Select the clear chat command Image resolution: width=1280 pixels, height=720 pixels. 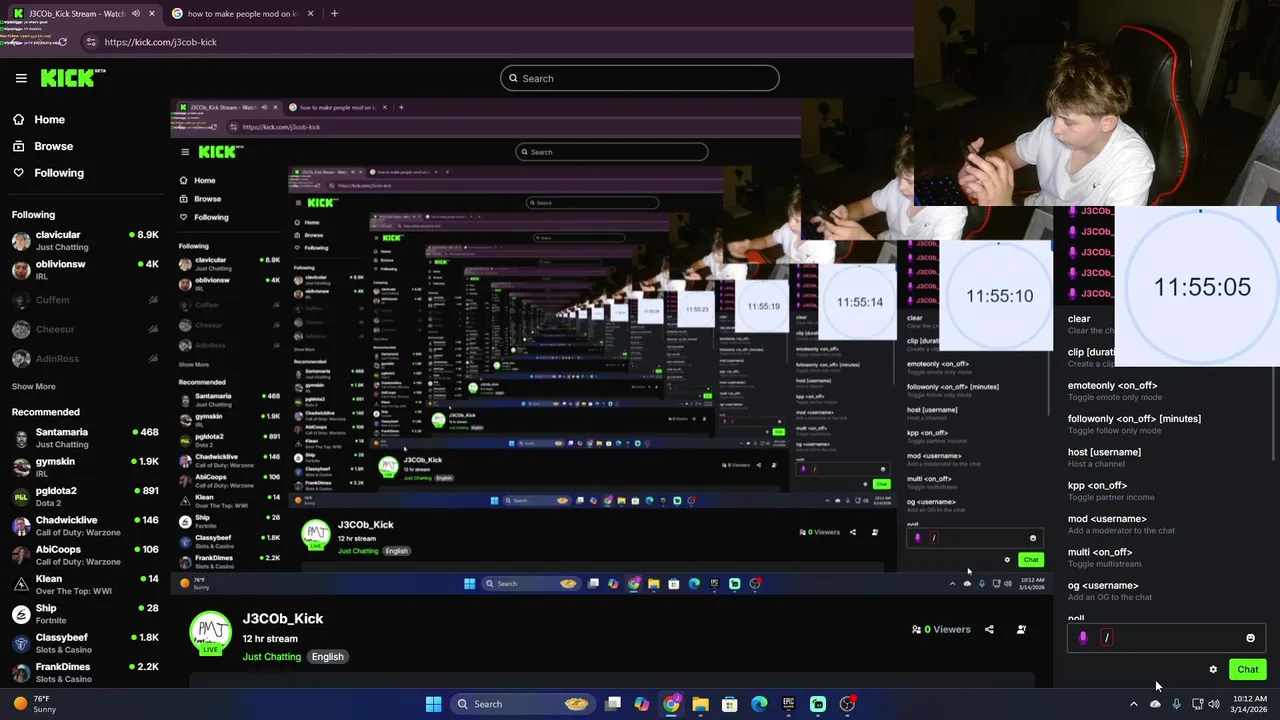1090,324
